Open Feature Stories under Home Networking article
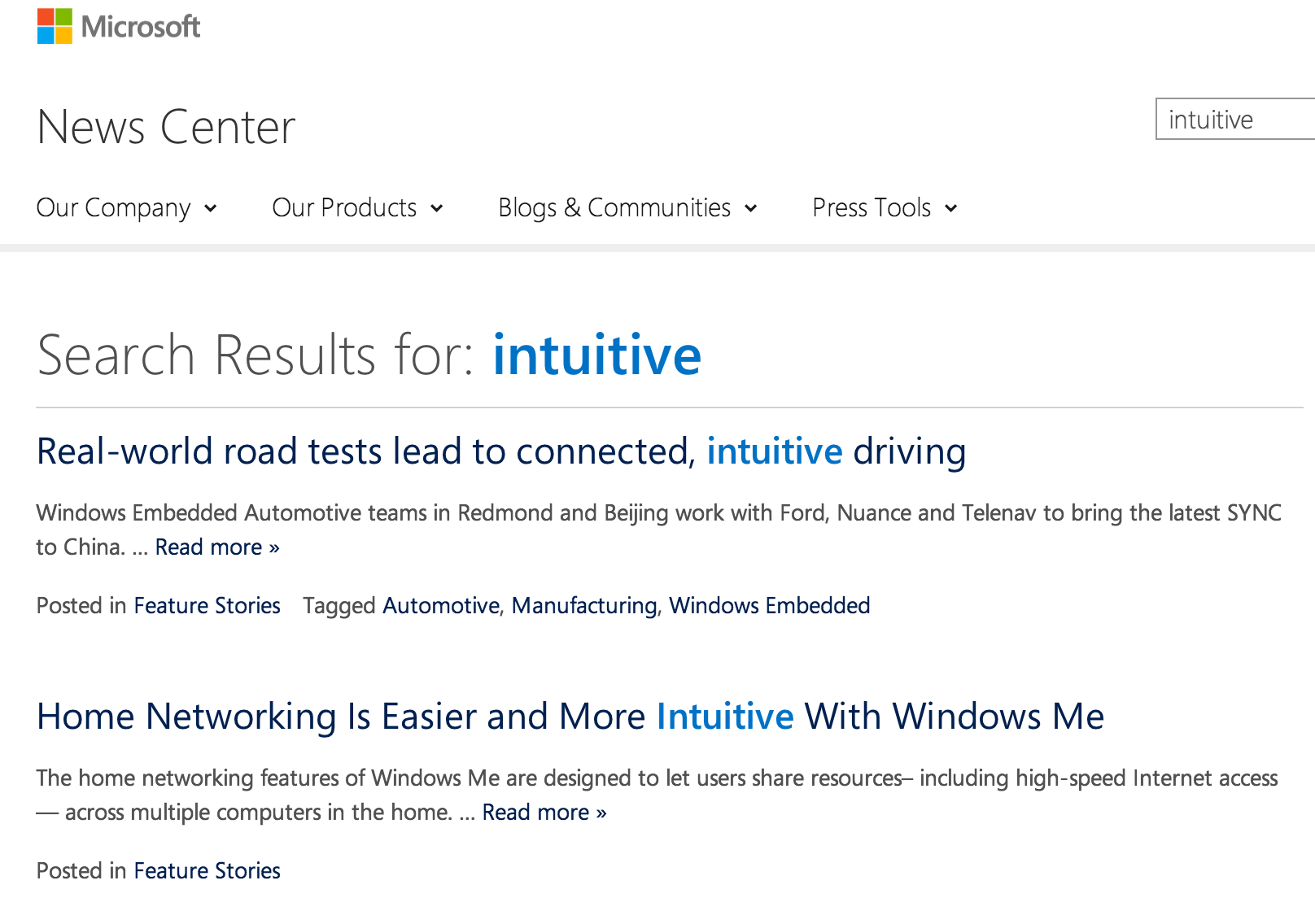Screen dimensions: 1315x924 coord(207,871)
